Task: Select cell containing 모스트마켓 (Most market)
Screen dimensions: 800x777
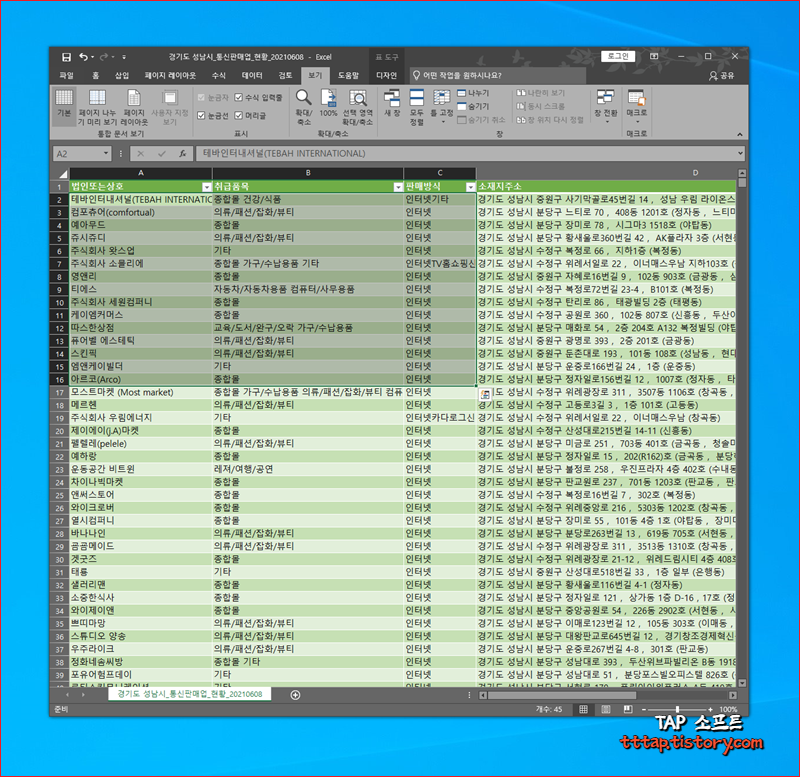Action: click(x=141, y=392)
